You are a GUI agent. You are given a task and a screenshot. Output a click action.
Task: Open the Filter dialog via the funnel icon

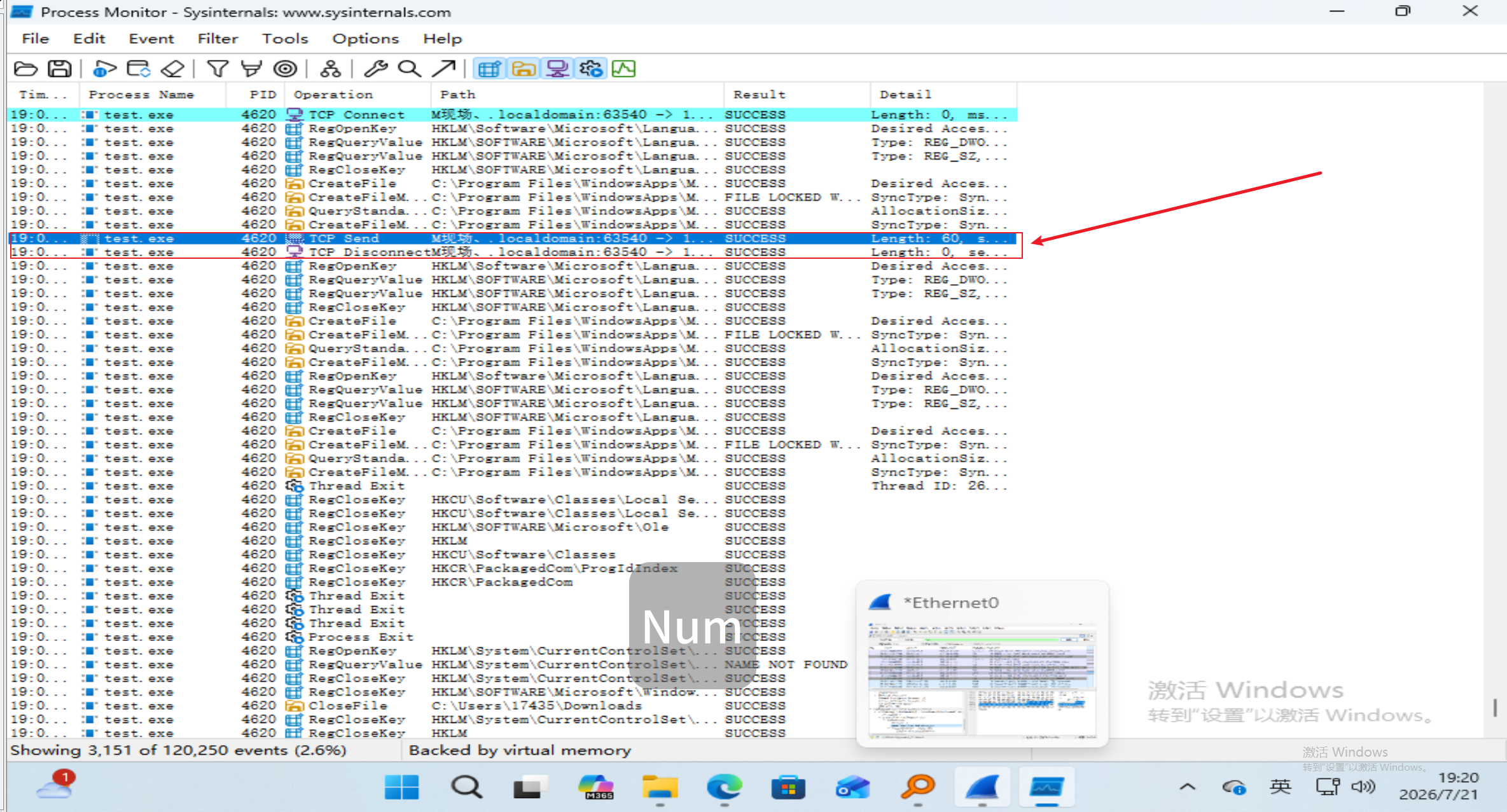click(218, 69)
